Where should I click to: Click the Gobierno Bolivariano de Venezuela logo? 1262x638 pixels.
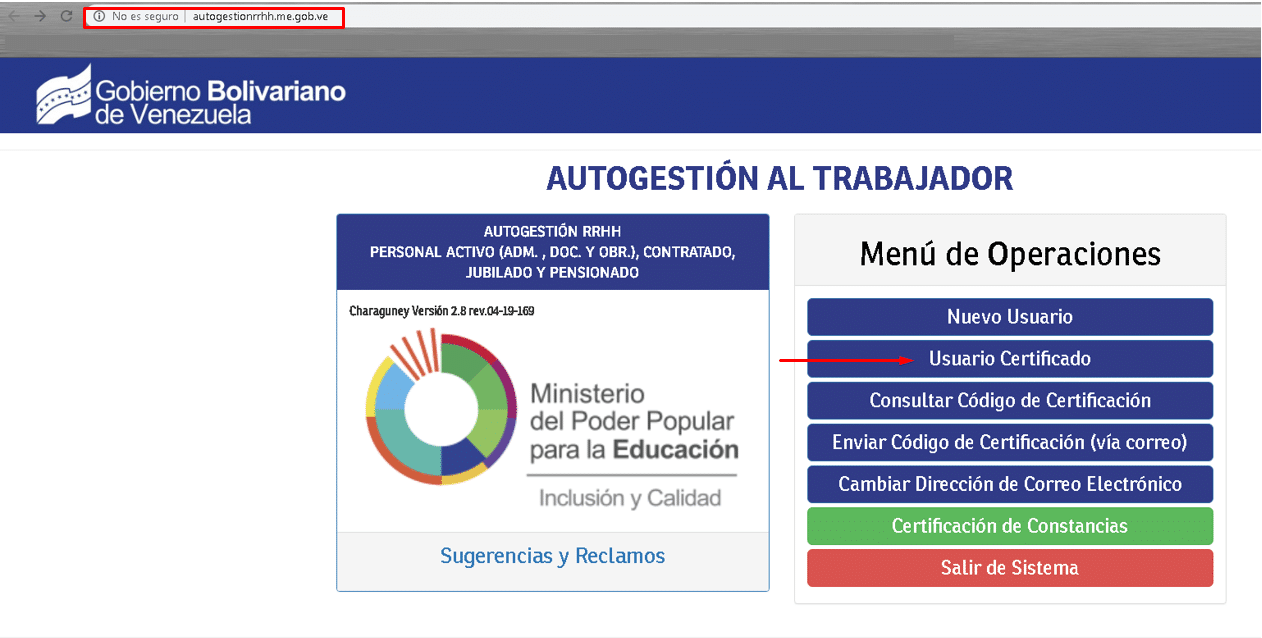191,96
